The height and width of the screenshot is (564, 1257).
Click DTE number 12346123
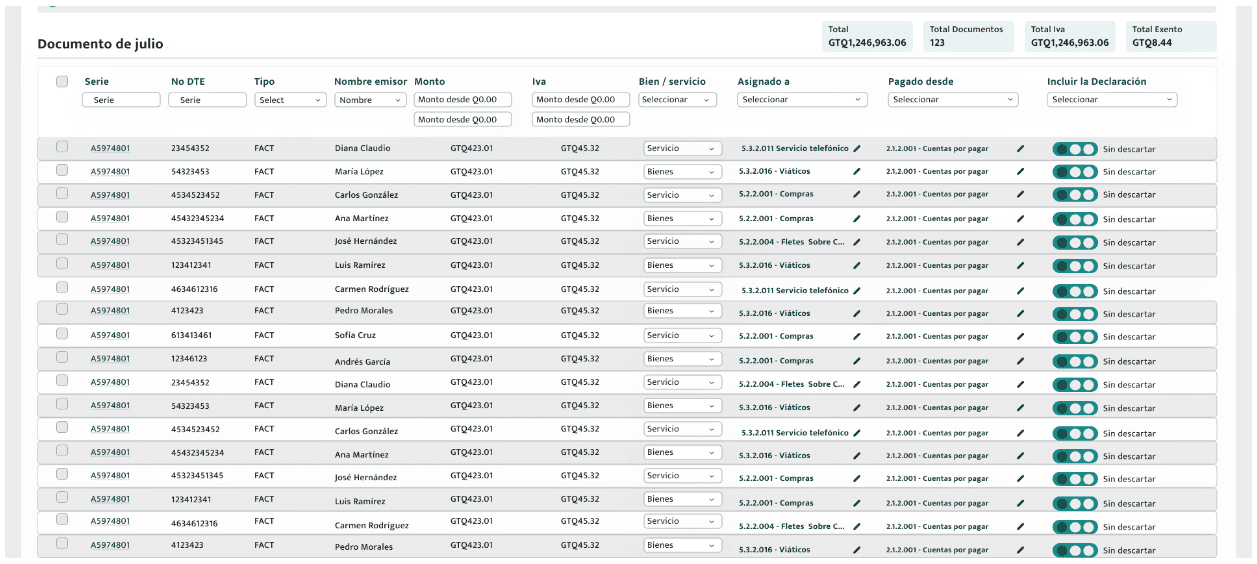[189, 358]
